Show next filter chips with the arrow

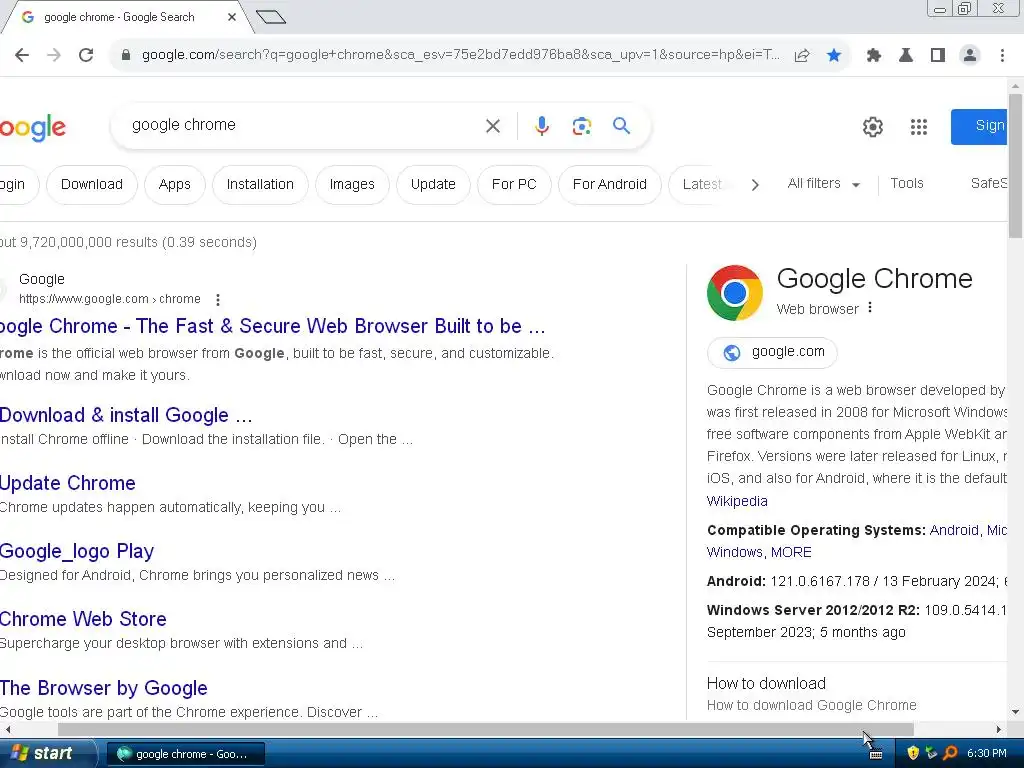(x=755, y=185)
